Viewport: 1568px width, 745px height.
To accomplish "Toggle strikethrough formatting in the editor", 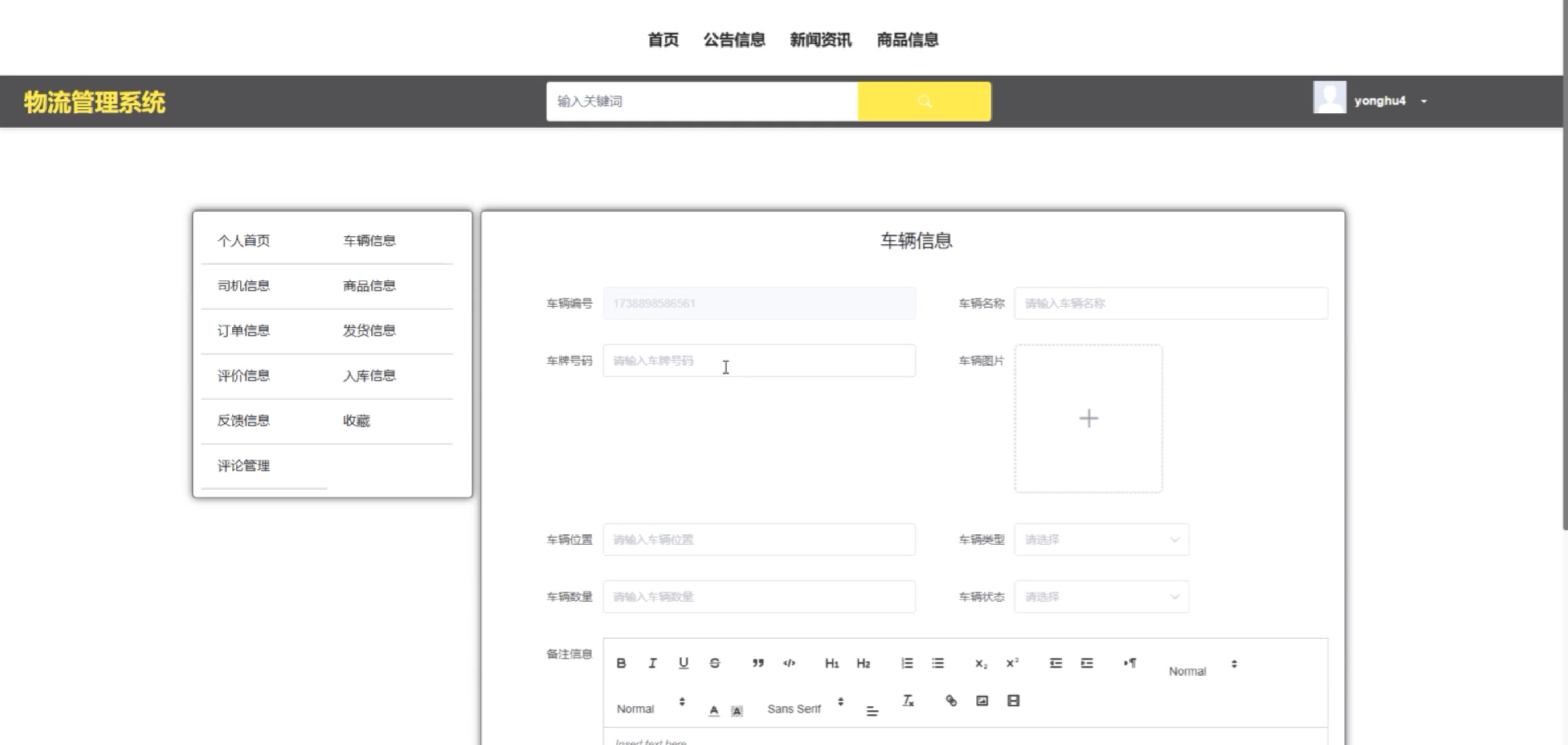I will 714,663.
